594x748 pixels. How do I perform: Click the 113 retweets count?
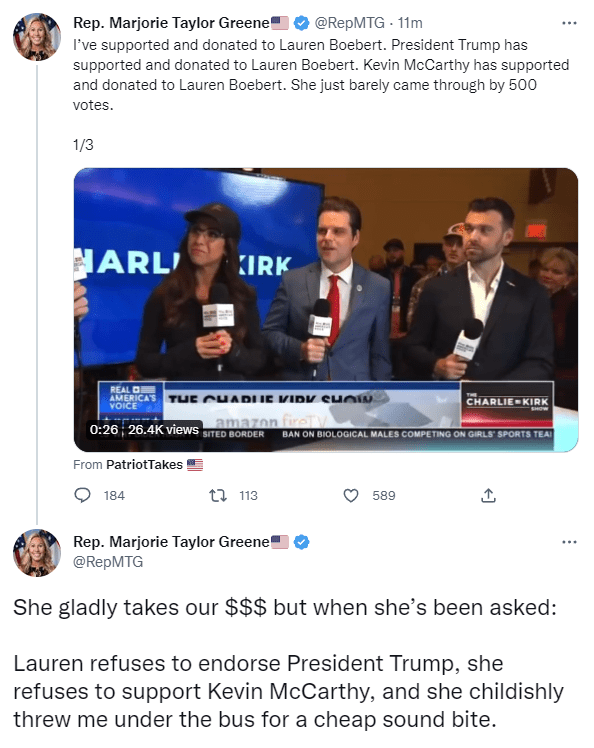[x=248, y=495]
